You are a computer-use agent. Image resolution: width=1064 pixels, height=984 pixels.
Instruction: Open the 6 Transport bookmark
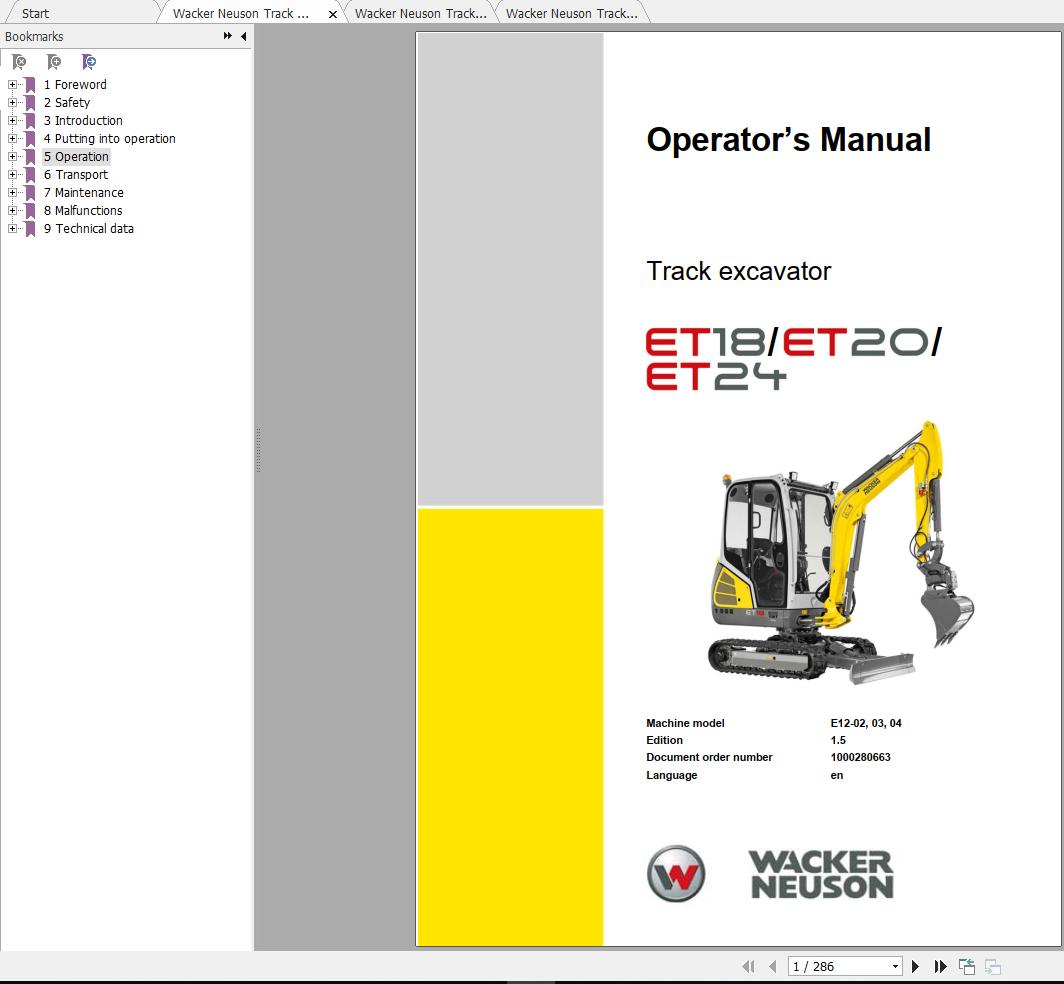[x=75, y=174]
